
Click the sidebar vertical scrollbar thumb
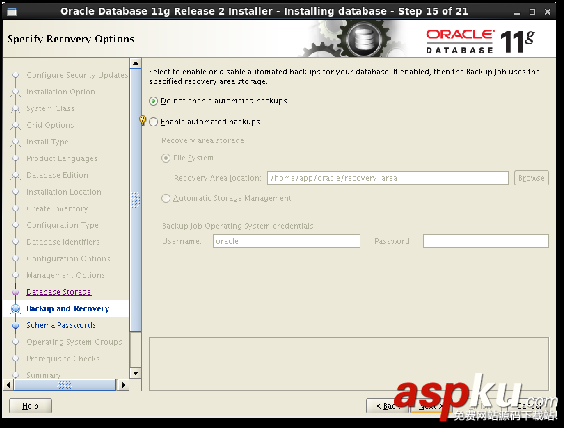[x=136, y=200]
